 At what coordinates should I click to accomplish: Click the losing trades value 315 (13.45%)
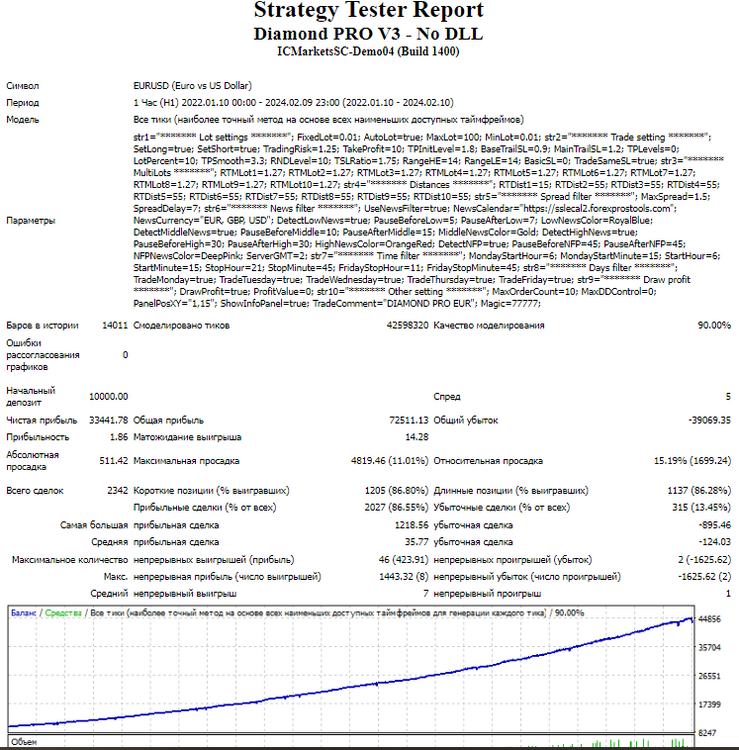(702, 507)
